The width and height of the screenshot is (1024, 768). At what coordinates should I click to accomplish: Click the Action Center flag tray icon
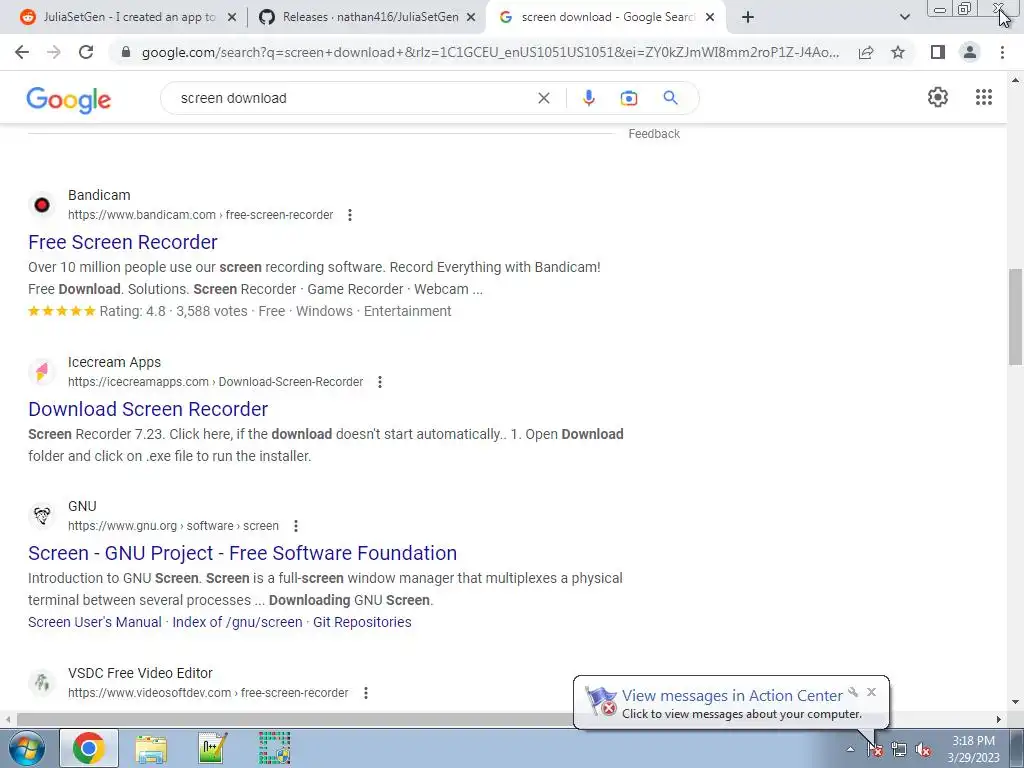(x=875, y=750)
